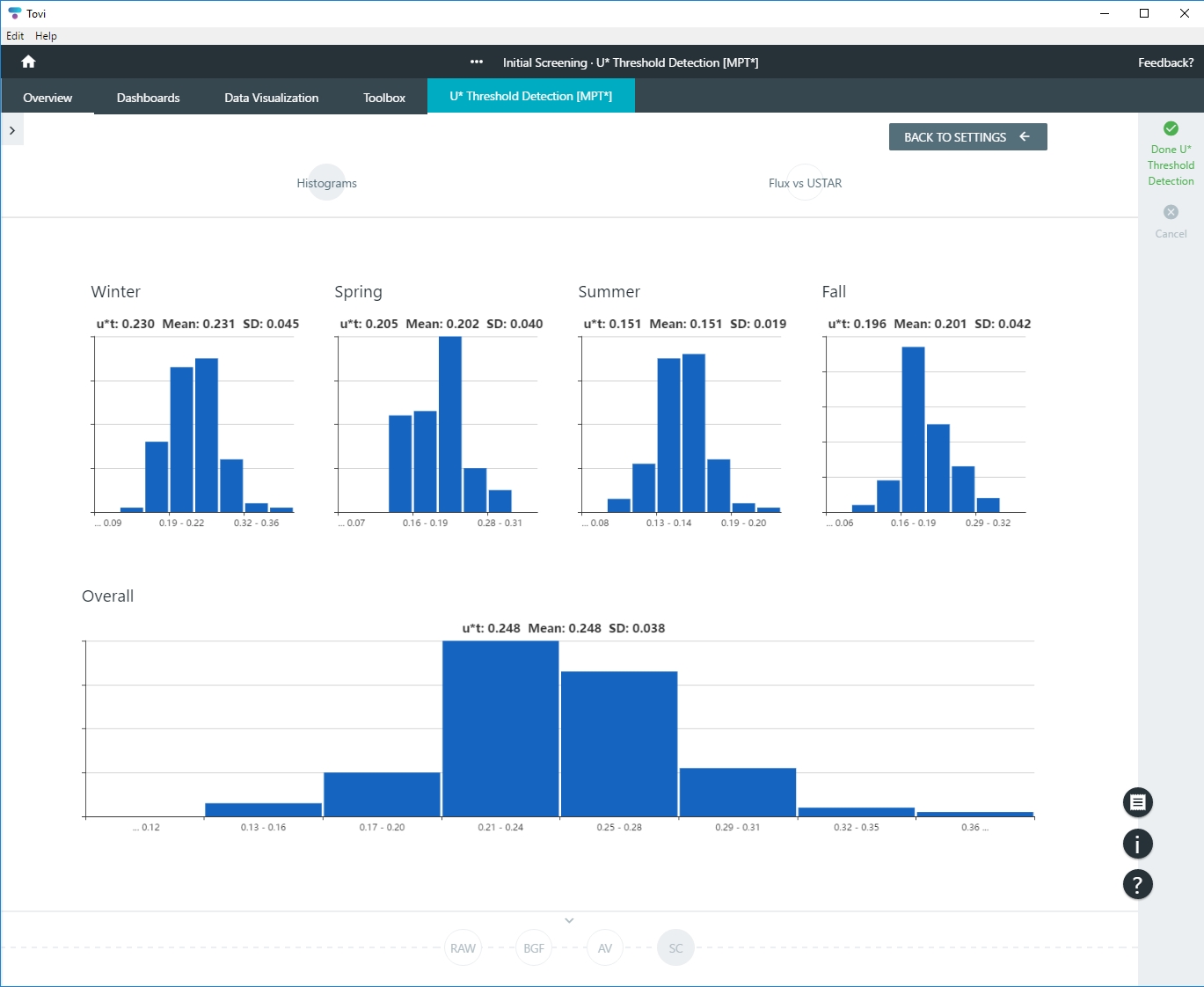Open the three-dots breadcrumb menu

pos(477,62)
